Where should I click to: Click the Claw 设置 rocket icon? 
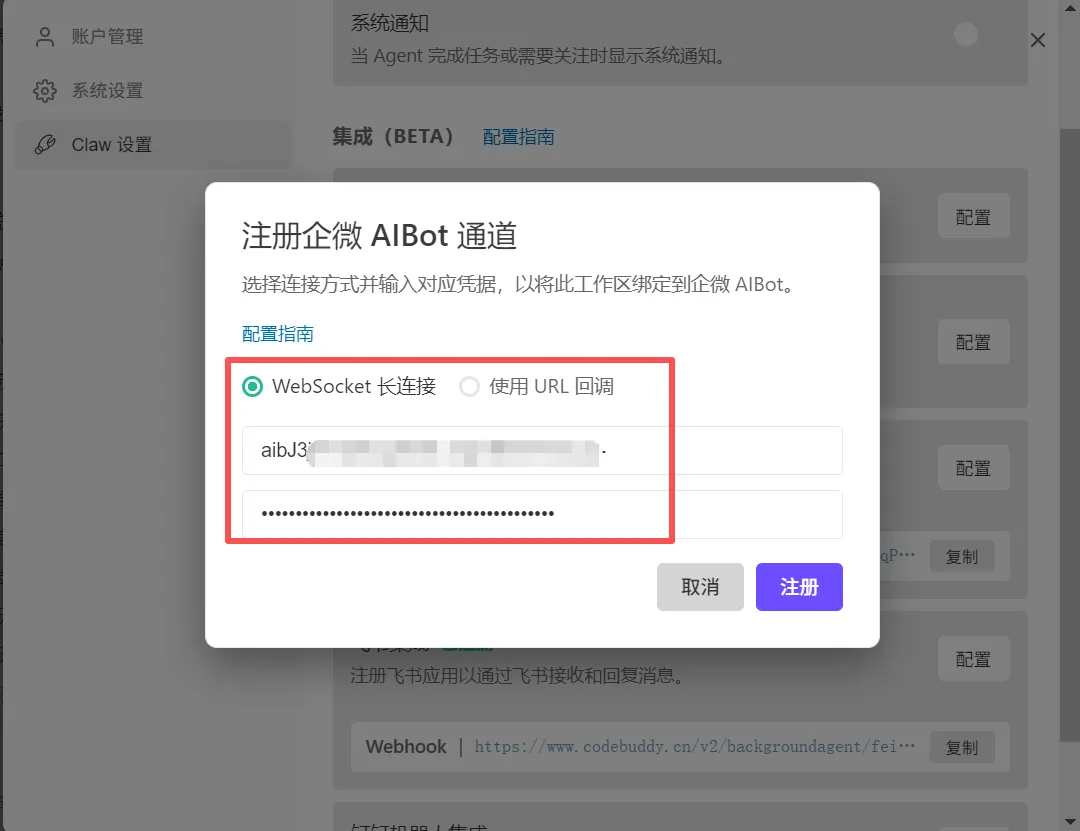point(45,145)
